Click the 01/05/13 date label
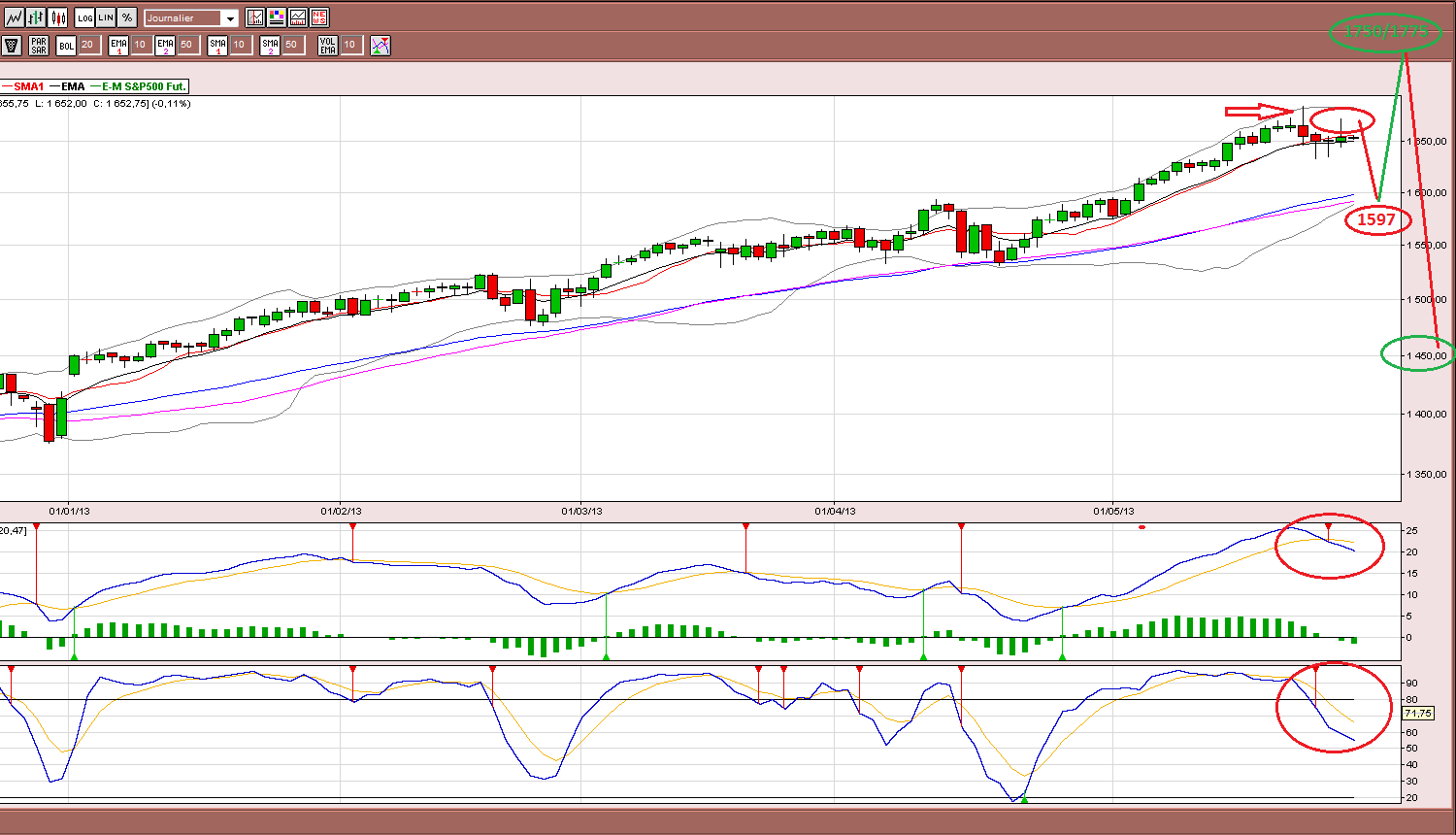 (1113, 511)
